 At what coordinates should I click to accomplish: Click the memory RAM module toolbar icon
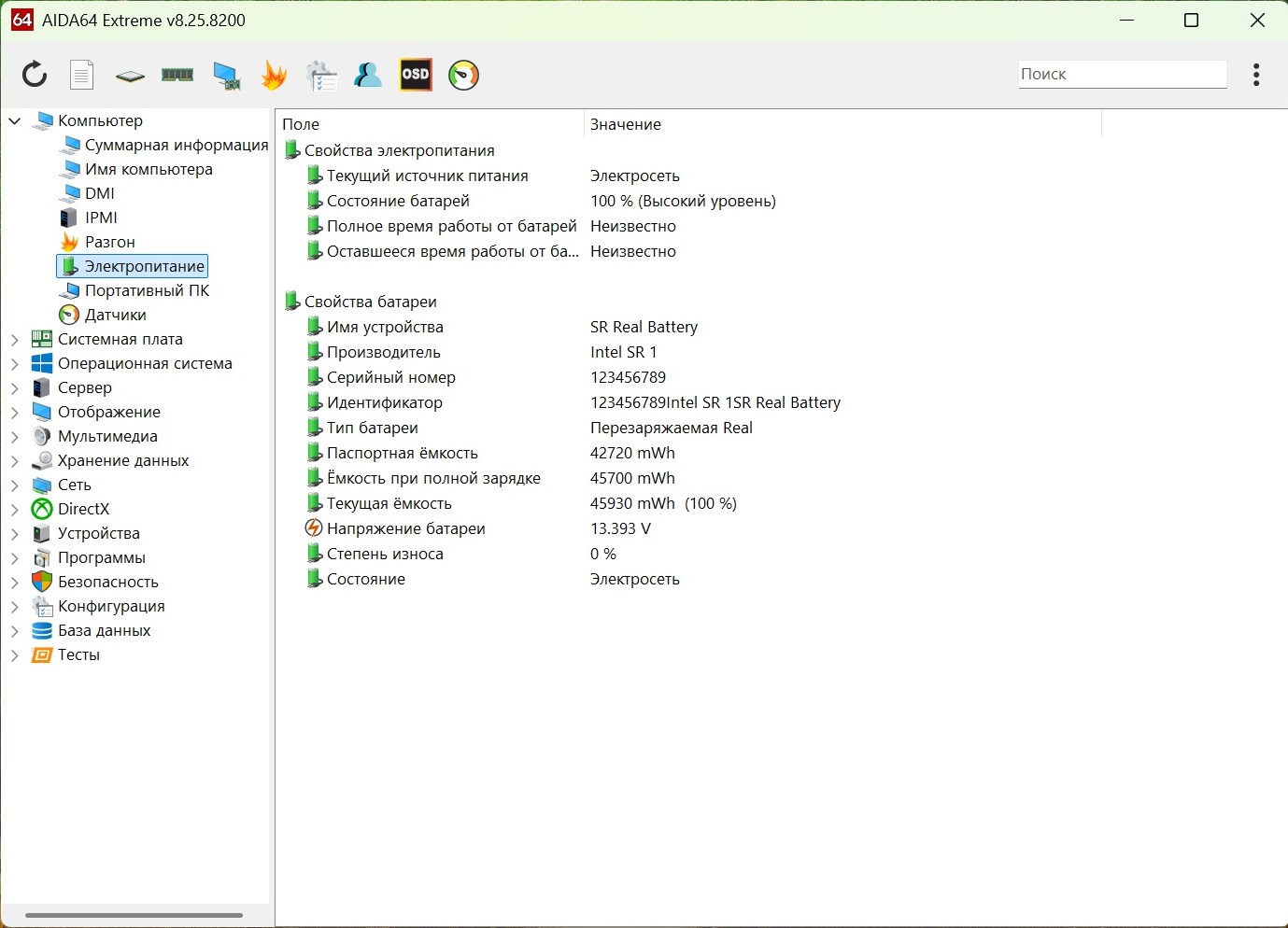click(177, 75)
